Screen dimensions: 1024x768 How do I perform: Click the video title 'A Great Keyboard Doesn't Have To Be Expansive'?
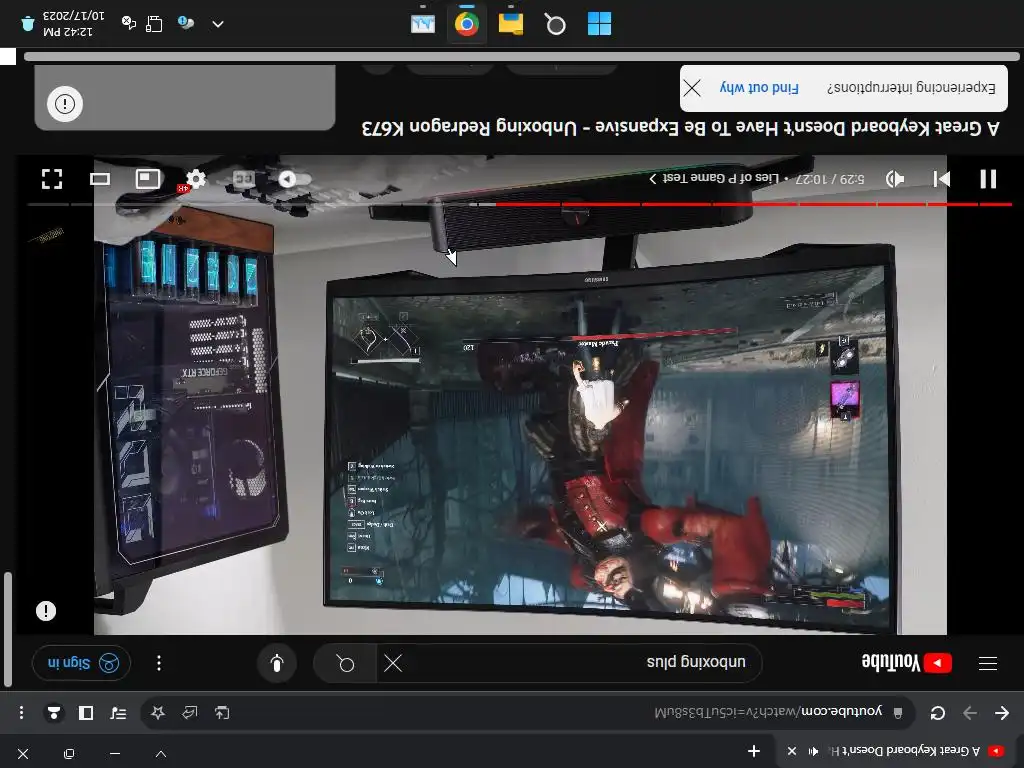680,127
